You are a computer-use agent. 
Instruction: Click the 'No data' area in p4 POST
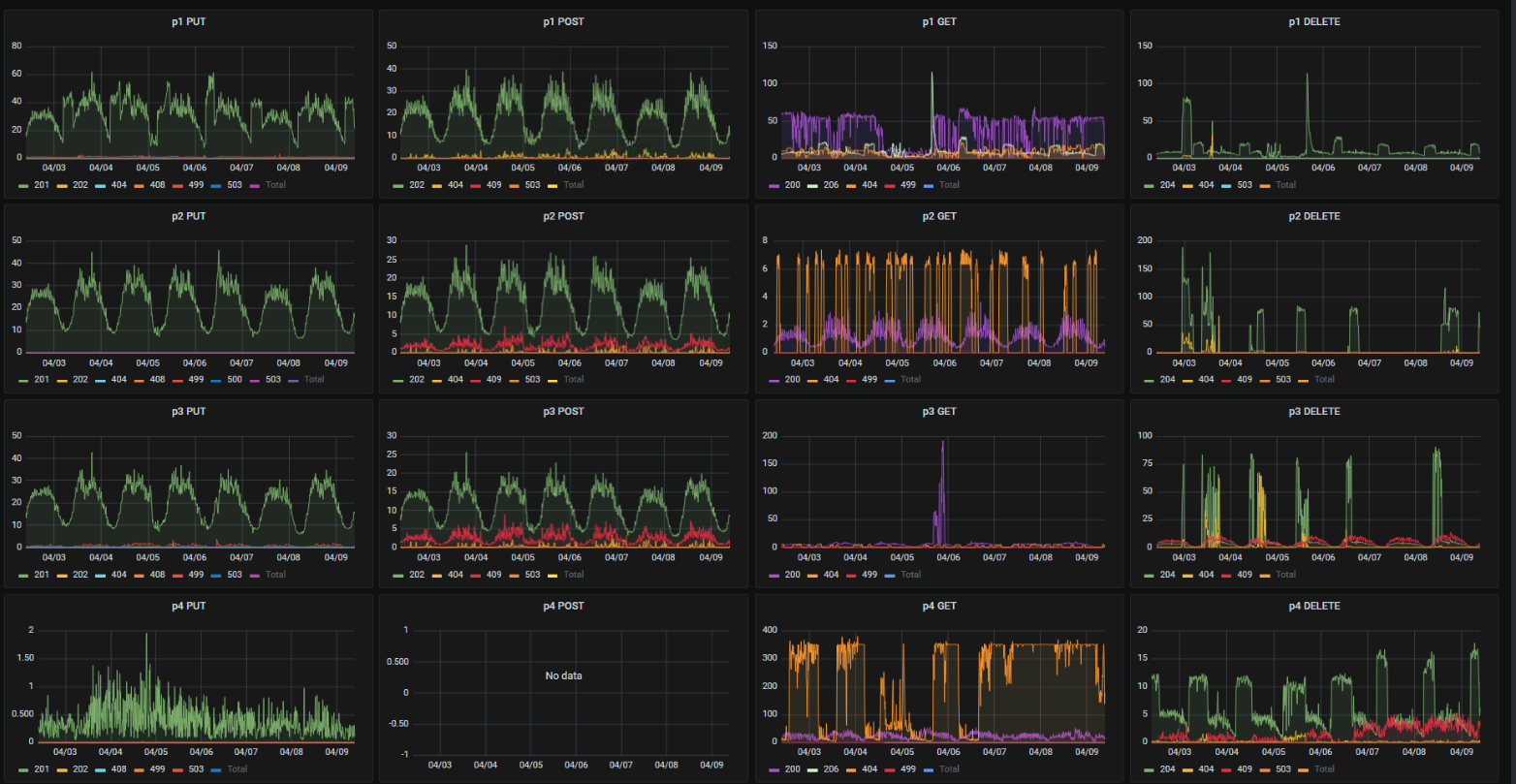(x=563, y=675)
